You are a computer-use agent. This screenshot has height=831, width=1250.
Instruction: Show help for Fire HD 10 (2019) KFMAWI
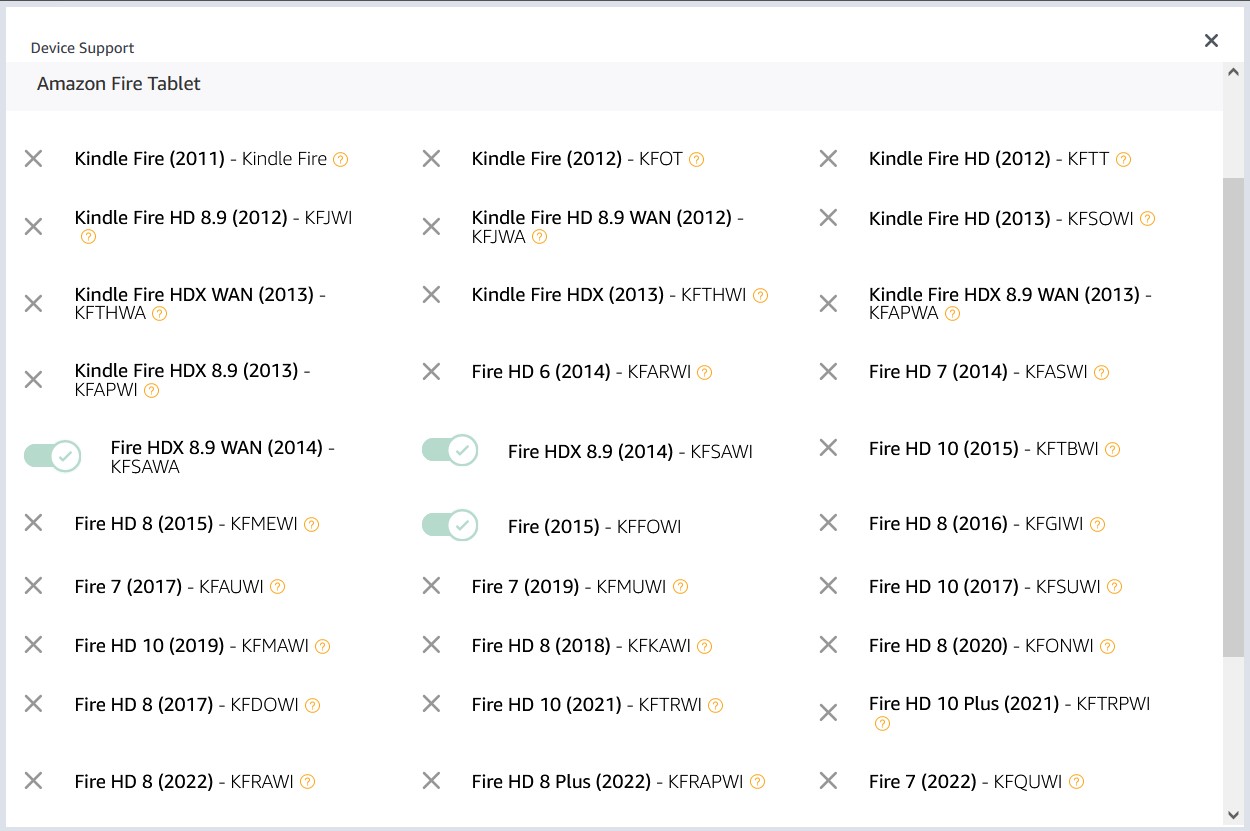[322, 646]
